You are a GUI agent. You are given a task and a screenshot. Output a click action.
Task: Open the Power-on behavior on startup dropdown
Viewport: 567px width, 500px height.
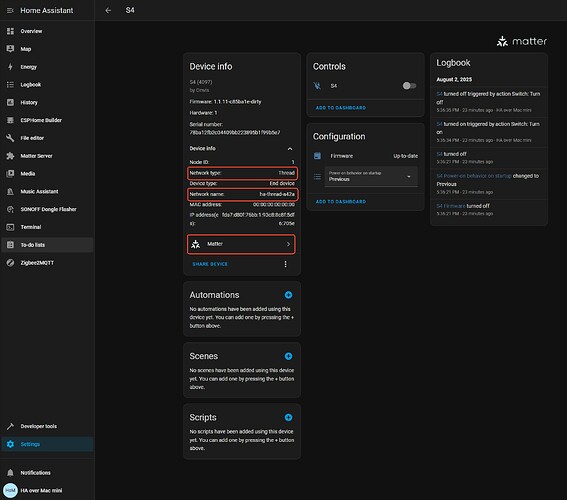(x=371, y=176)
